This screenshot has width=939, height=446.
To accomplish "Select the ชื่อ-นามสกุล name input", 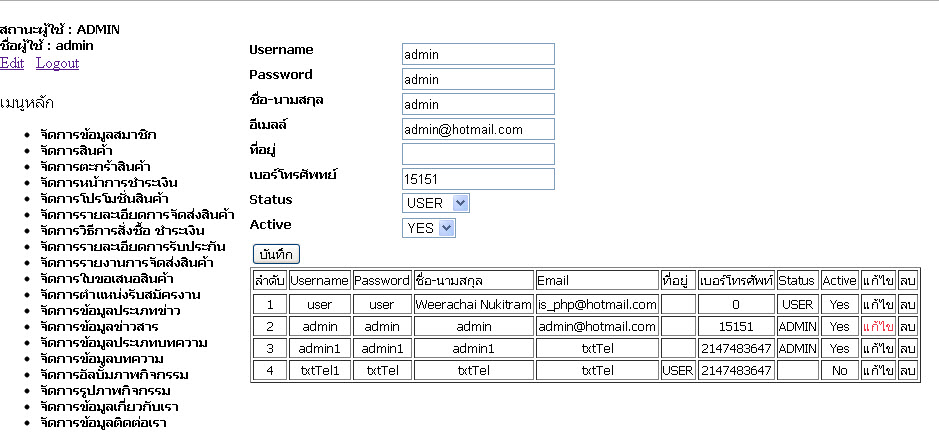I will (478, 104).
